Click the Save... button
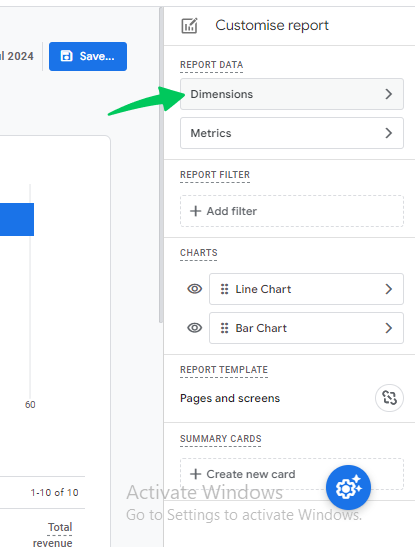Viewport: 415px width, 547px height. tap(88, 57)
